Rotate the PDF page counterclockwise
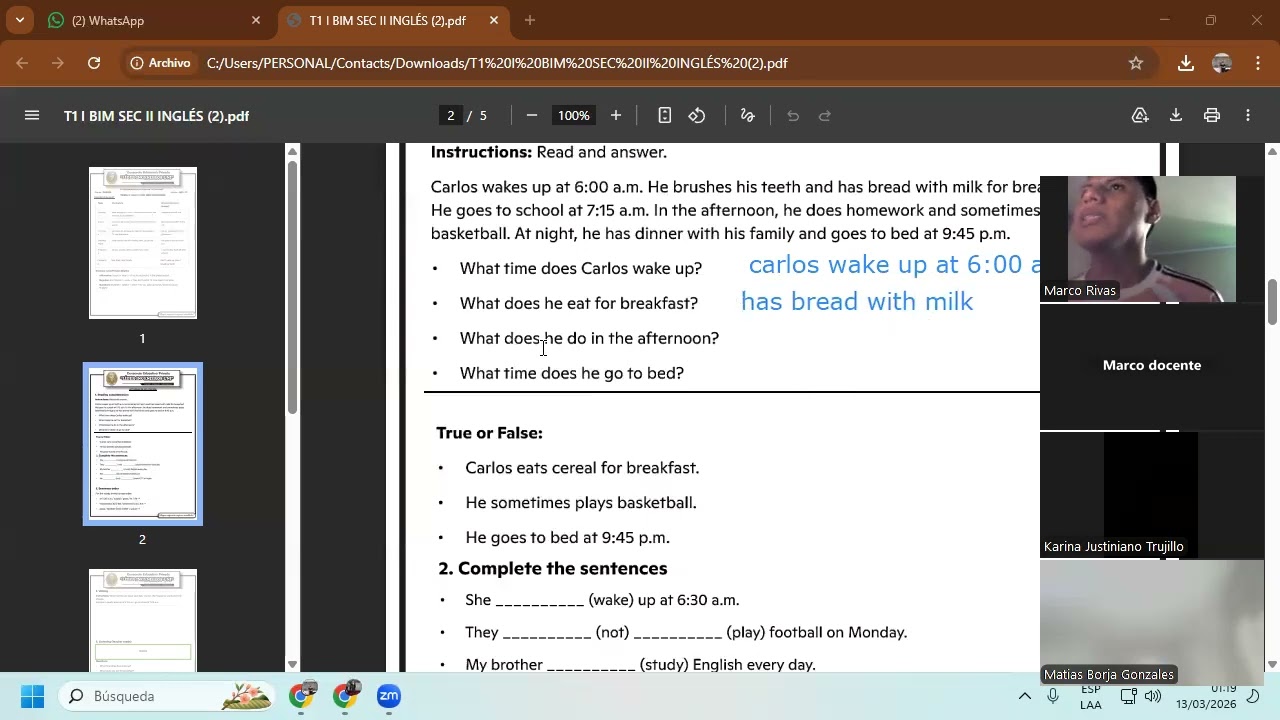The width and height of the screenshot is (1280, 720). click(697, 116)
